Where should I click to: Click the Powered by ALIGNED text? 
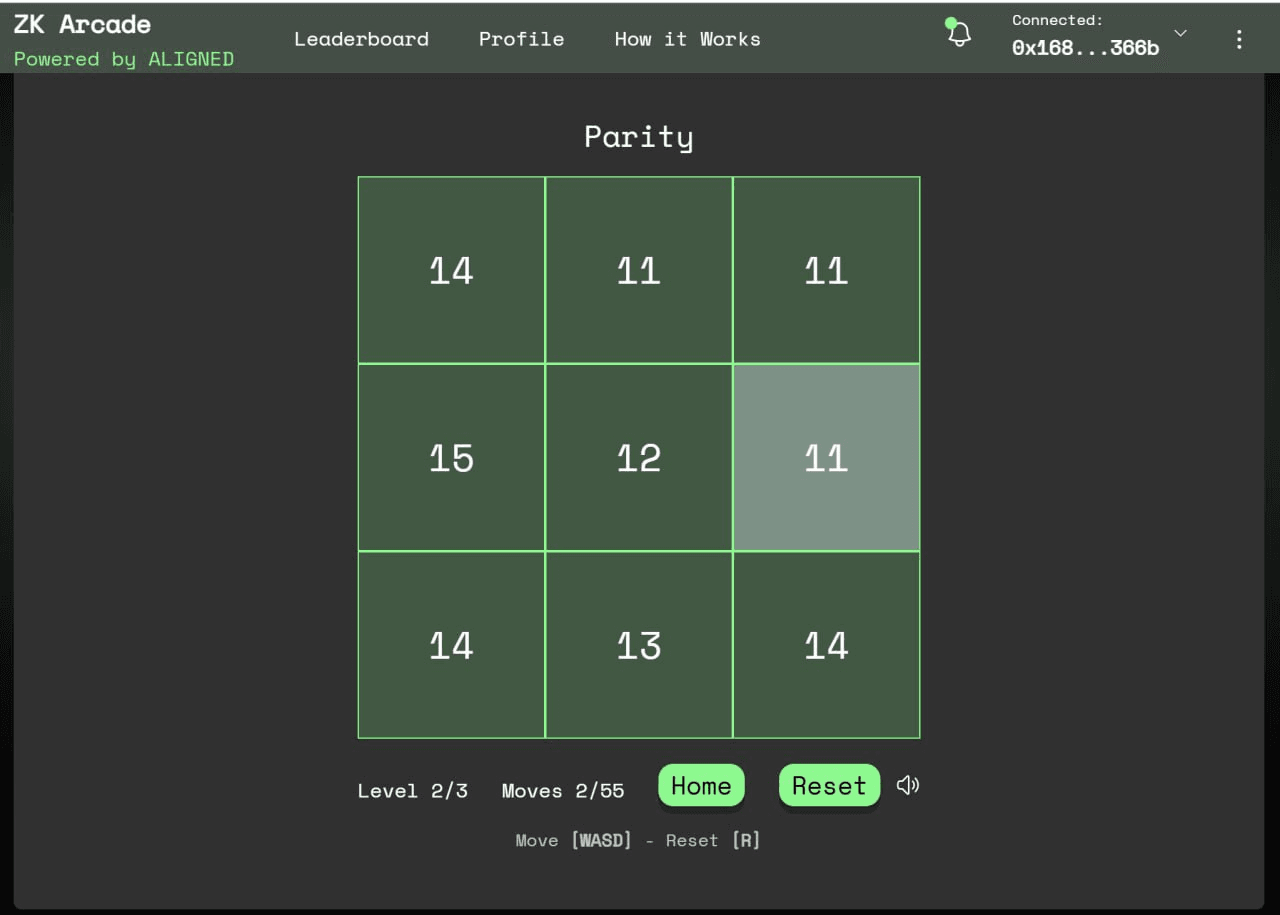click(x=124, y=59)
